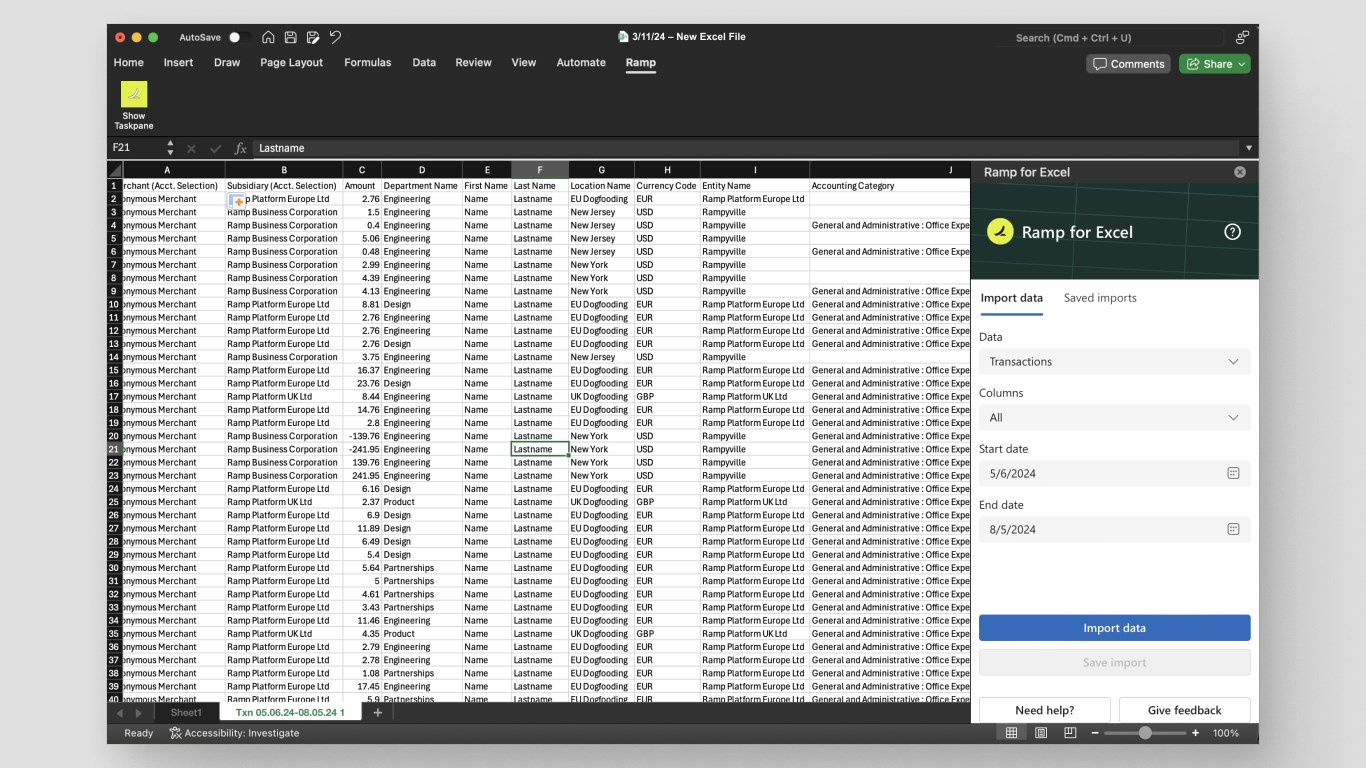Screen dimensions: 1366x768
Task: Close the Ramp for Excel taskpane
Action: (1240, 172)
